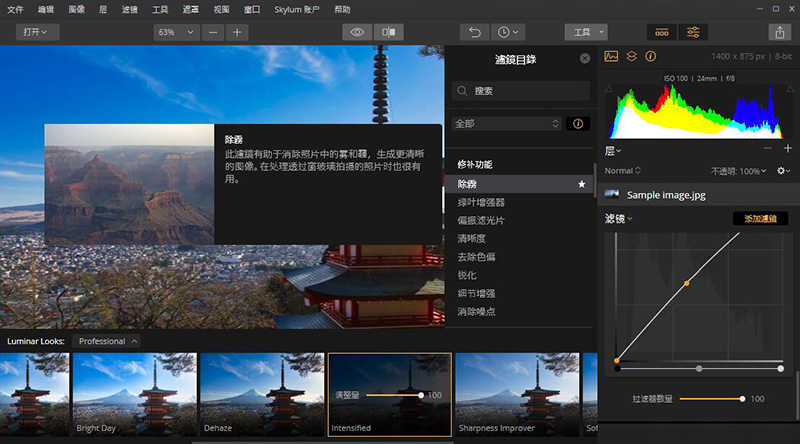Show the layers panel icon

631,56
